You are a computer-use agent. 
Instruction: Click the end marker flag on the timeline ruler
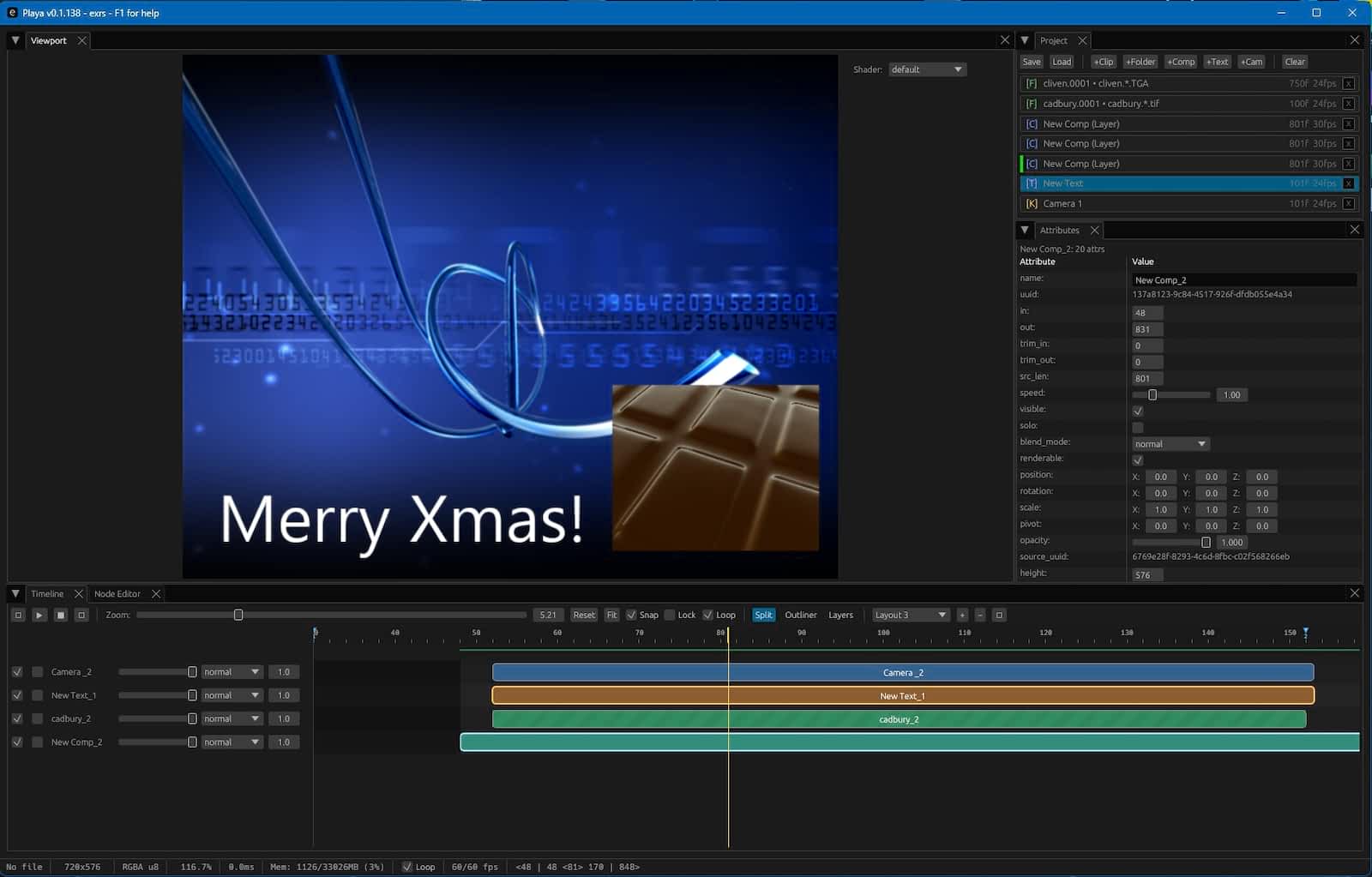[1306, 633]
